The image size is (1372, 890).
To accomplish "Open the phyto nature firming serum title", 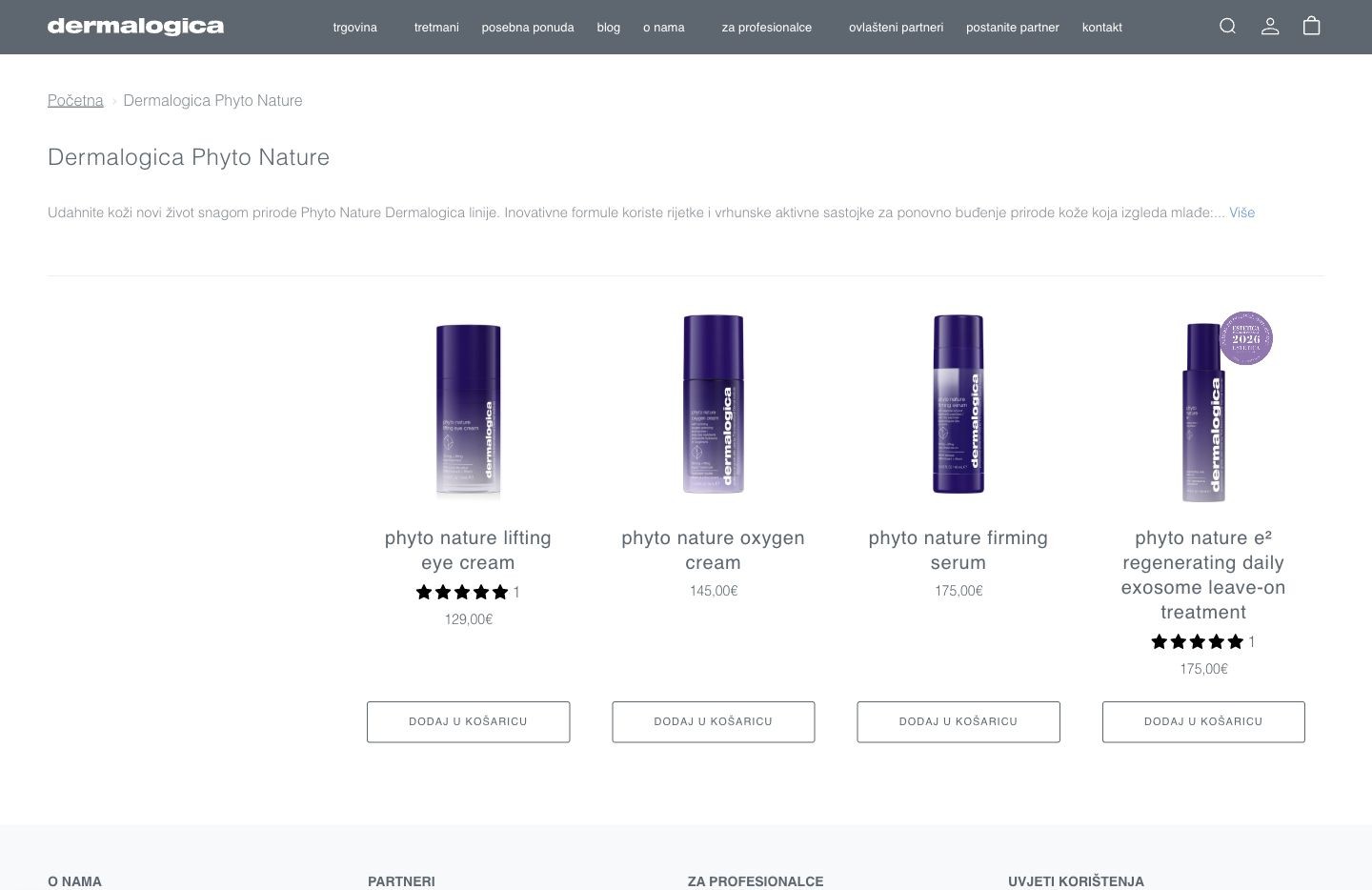I will 958,550.
